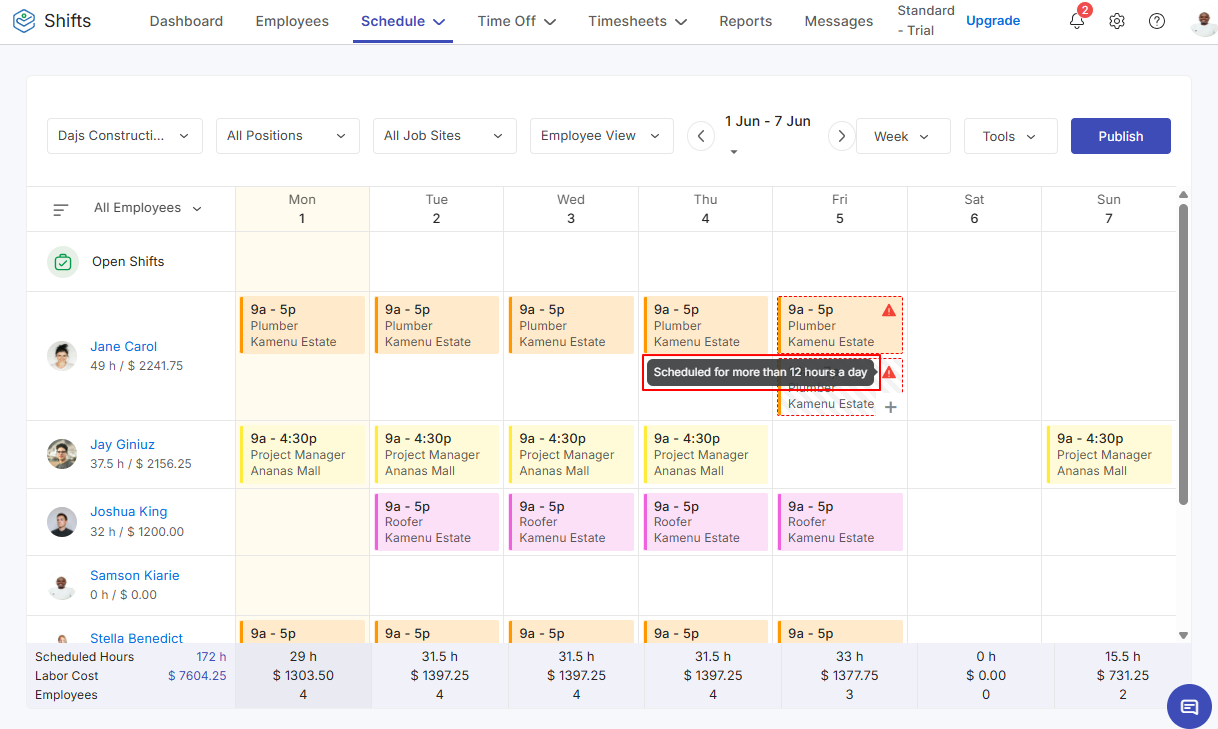Click the Sat 6 column header

click(x=974, y=209)
